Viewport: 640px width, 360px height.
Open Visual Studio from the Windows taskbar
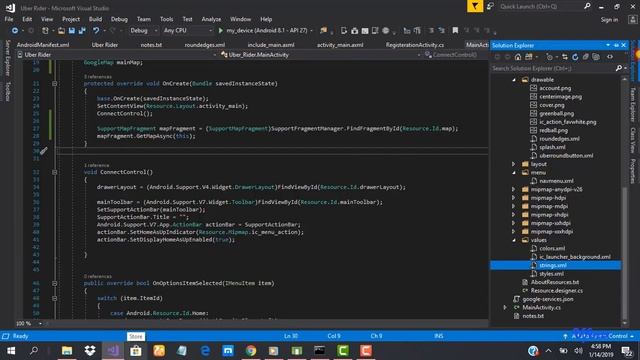(x=113, y=351)
